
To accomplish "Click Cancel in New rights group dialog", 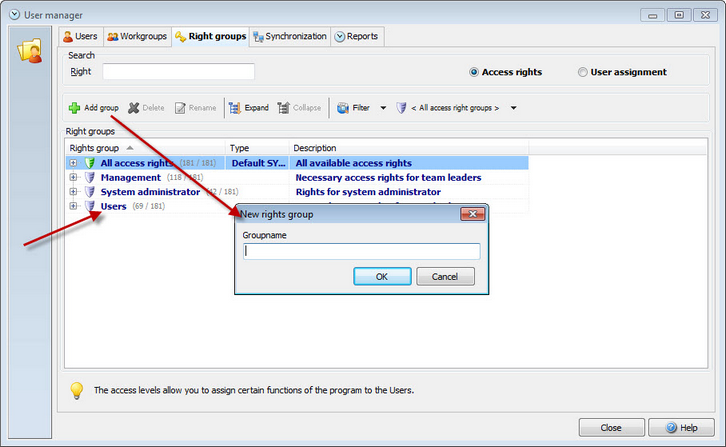I will point(445,277).
